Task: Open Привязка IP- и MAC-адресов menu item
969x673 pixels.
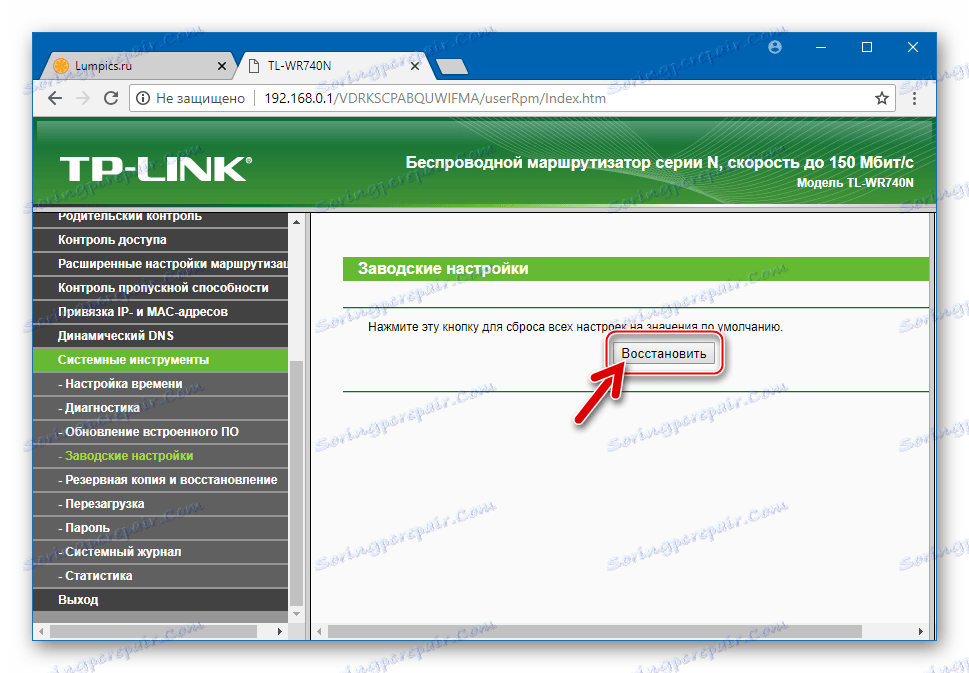Action: [x=161, y=312]
